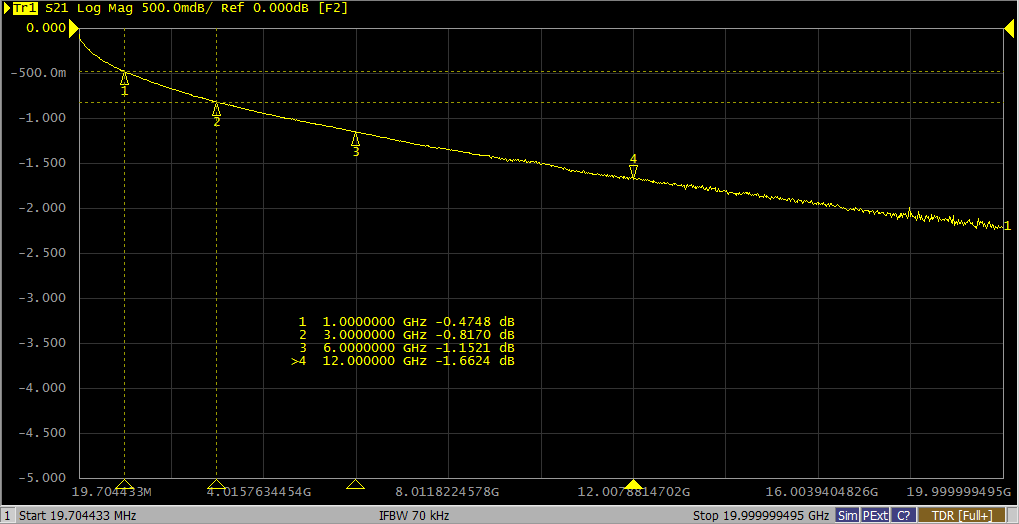Toggle the Sim status indicator
1019x524 pixels.
tap(847, 515)
